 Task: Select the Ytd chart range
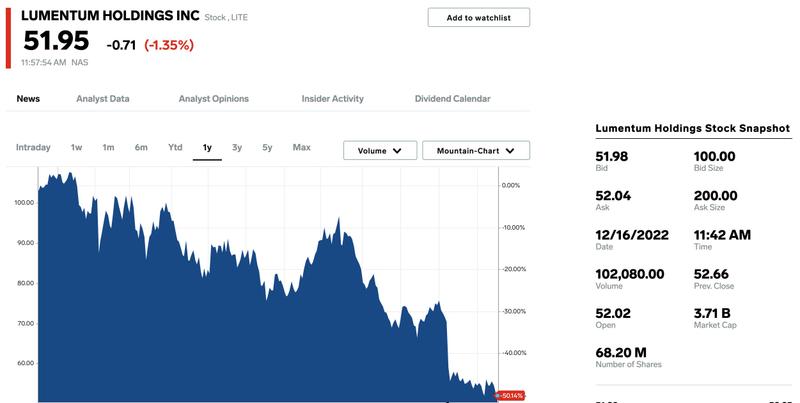coord(175,147)
